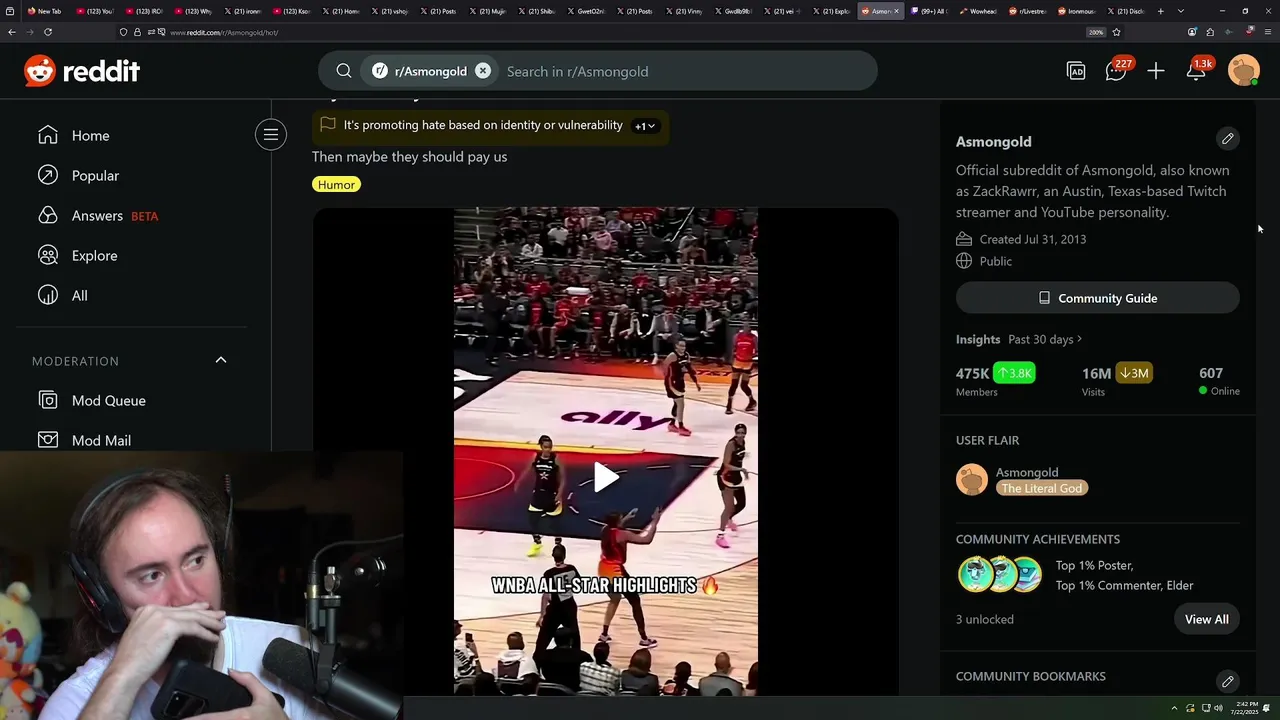Click the report flag icon
The width and height of the screenshot is (1280, 720).
coord(327,125)
